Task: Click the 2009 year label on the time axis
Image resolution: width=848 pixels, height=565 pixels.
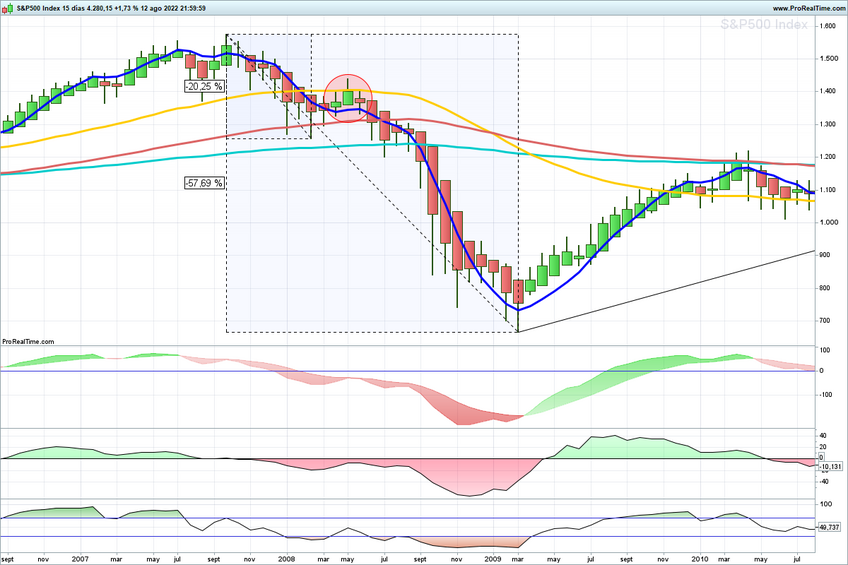Action: tap(493, 559)
